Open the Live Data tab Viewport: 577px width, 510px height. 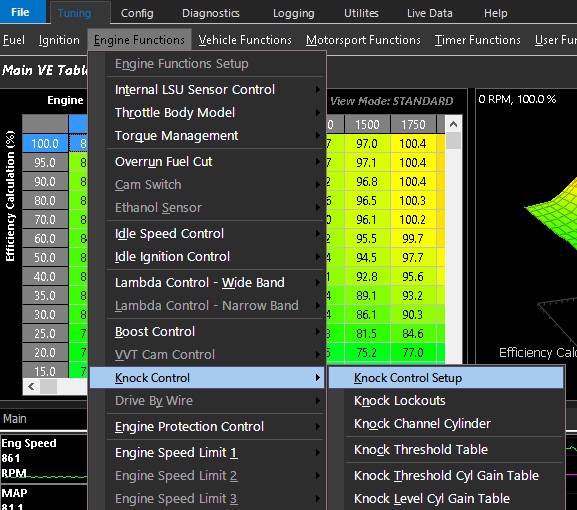click(x=429, y=13)
